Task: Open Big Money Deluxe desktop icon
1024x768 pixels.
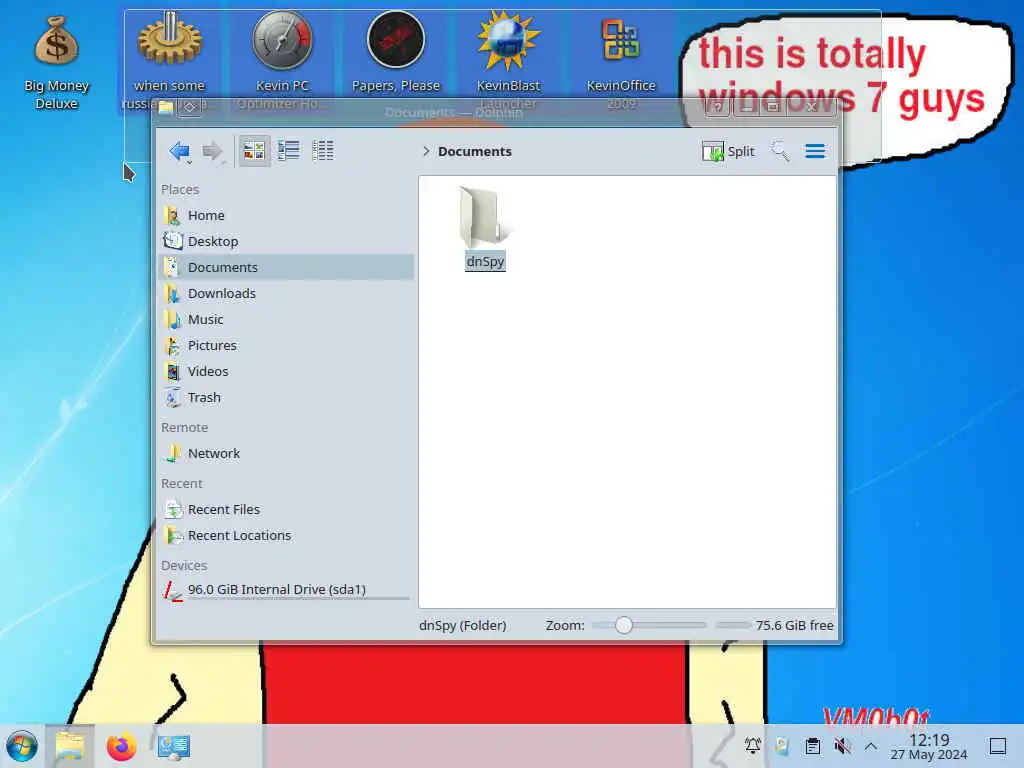Action: 56,62
